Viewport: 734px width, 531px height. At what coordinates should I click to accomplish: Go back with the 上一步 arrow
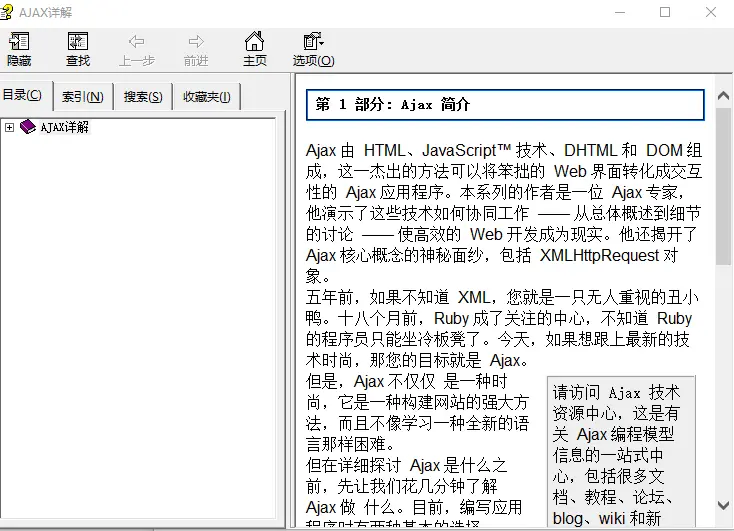(137, 49)
